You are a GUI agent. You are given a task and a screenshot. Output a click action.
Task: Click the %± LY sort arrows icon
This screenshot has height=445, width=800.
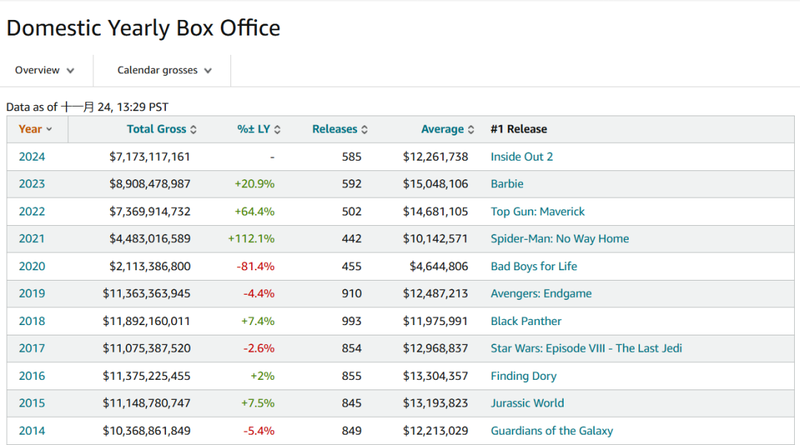[277, 130]
